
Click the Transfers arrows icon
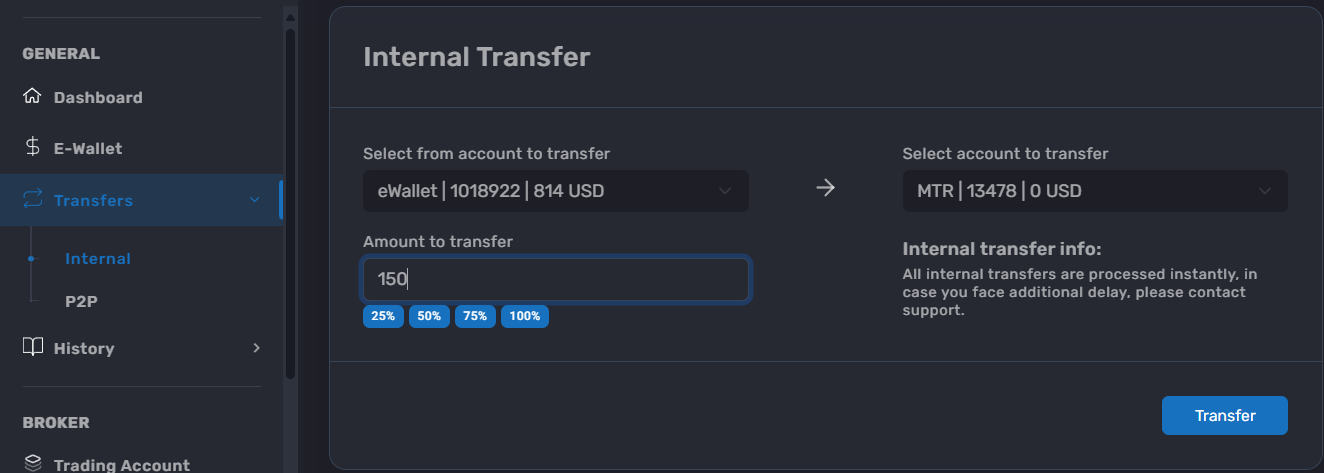tap(32, 200)
